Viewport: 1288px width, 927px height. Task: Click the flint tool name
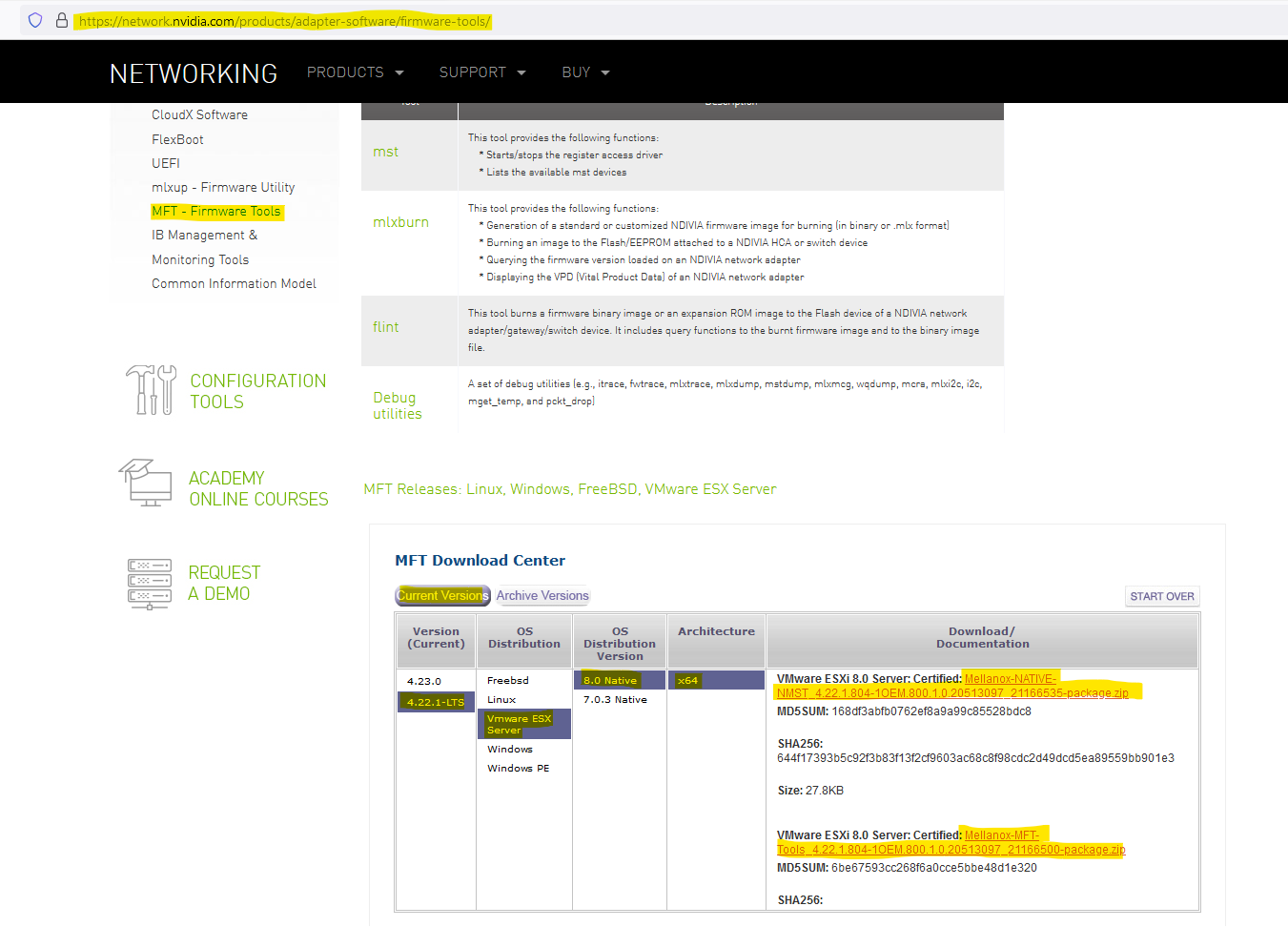tap(385, 327)
